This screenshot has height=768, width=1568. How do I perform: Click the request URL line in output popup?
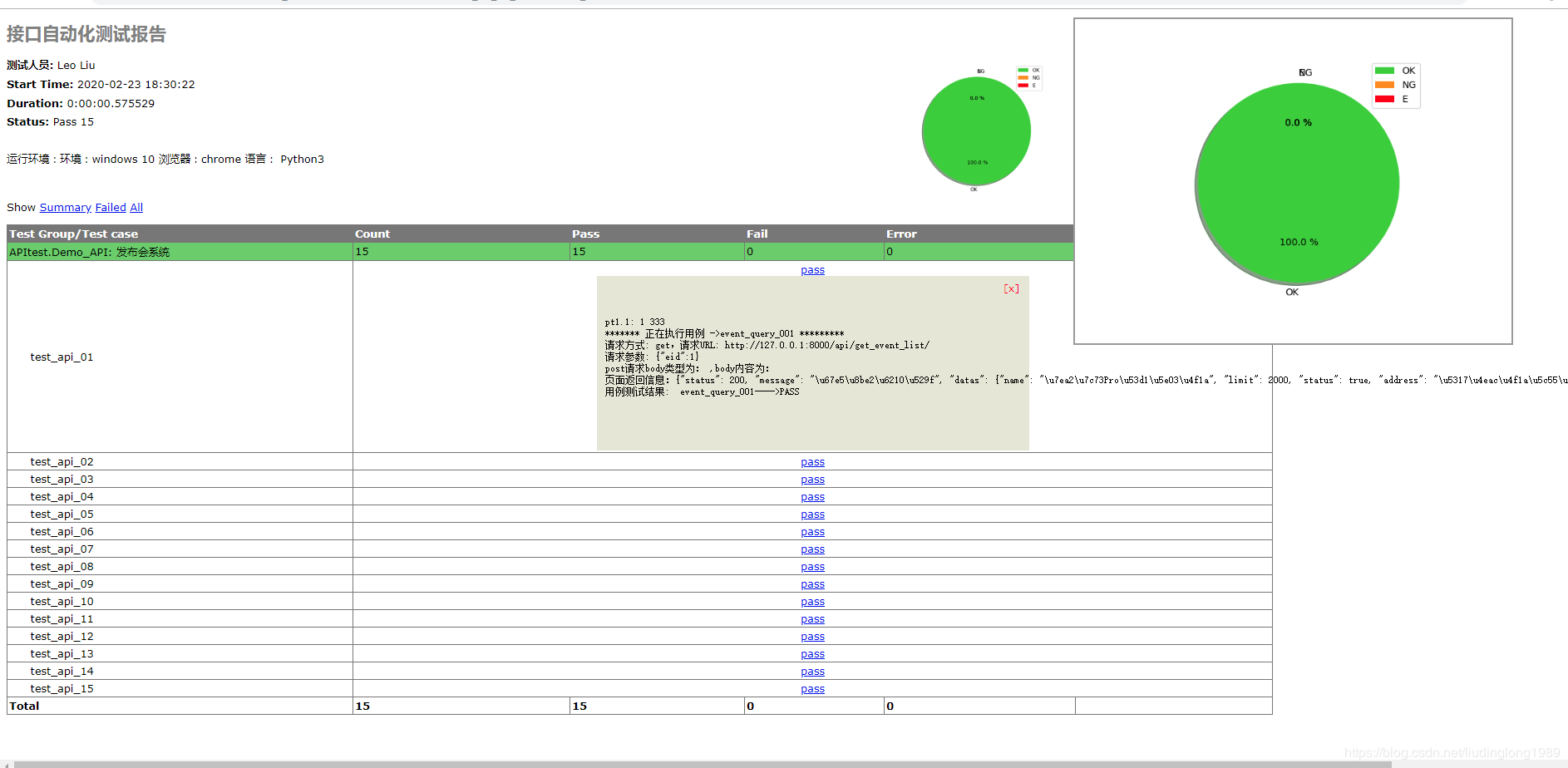pos(767,346)
